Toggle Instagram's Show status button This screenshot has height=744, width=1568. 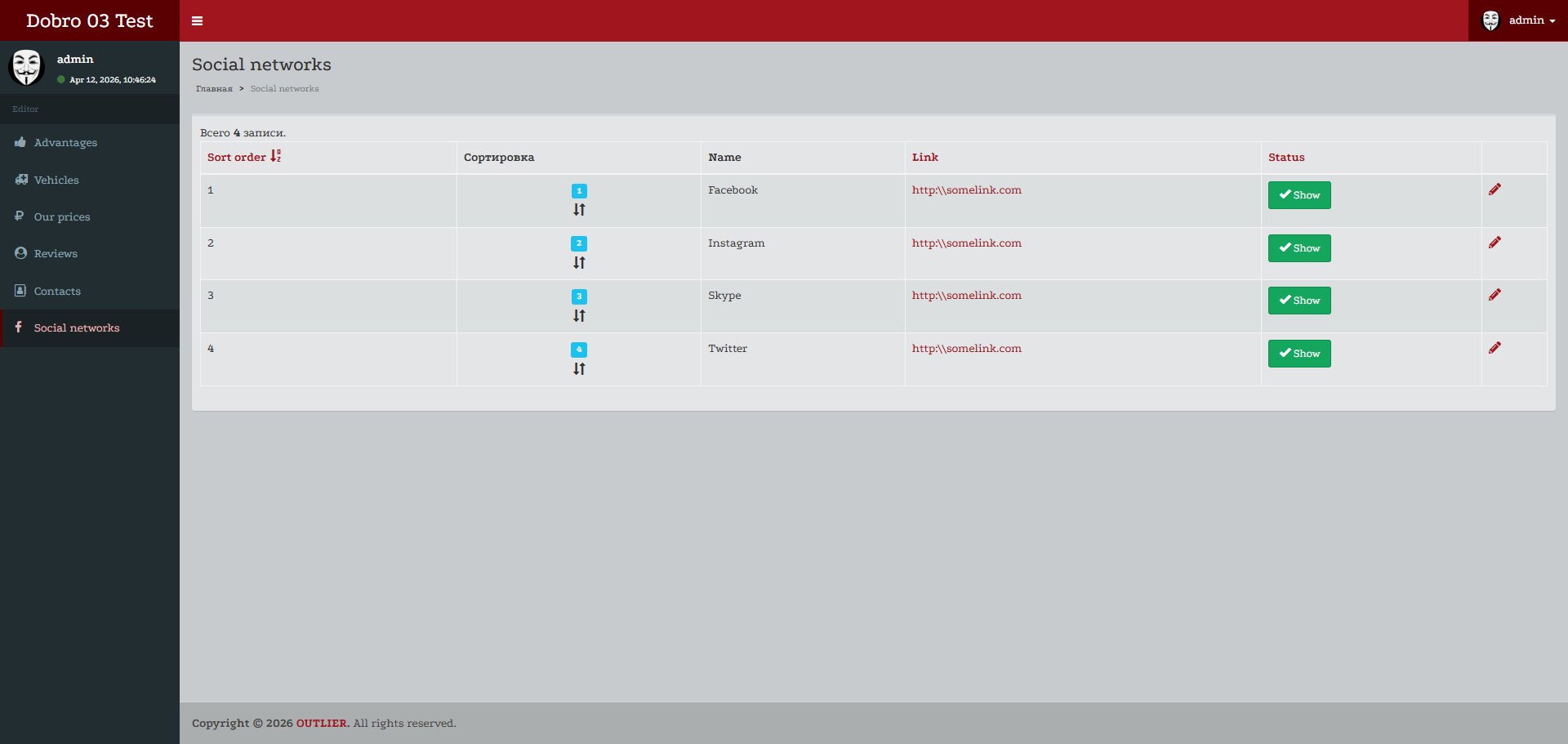click(x=1298, y=248)
